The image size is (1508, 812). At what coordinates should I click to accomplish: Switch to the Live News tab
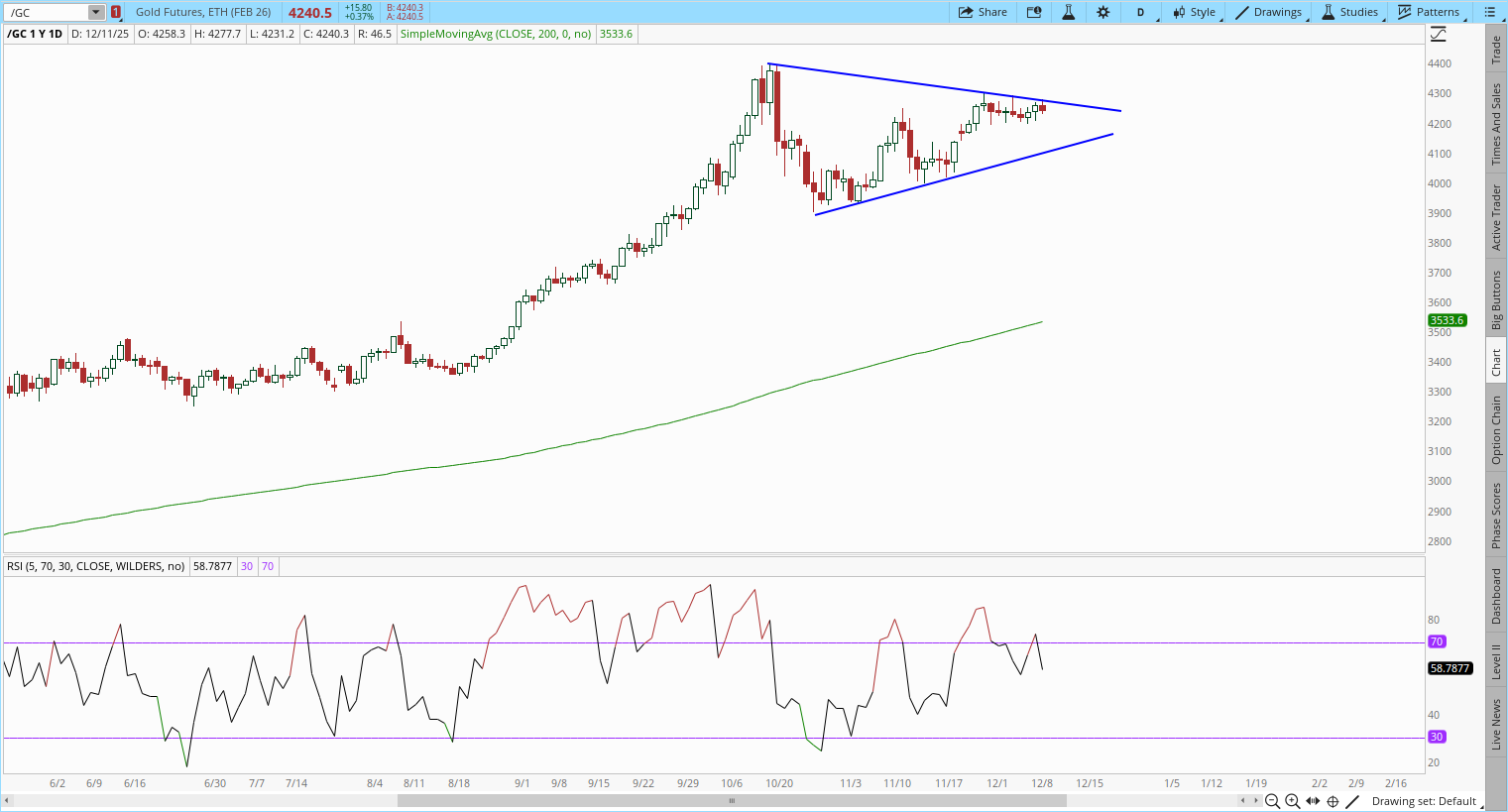[x=1496, y=724]
